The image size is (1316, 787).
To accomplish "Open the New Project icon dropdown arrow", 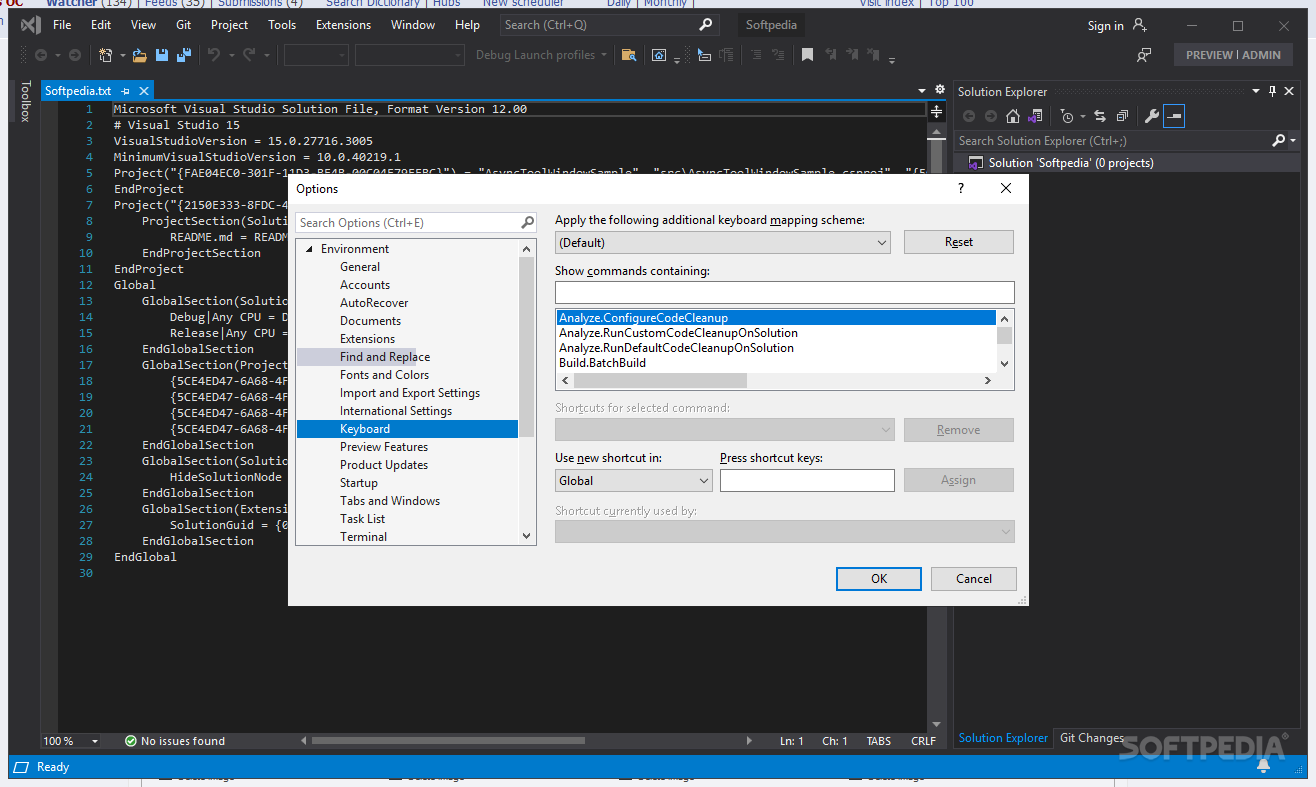I will point(122,55).
